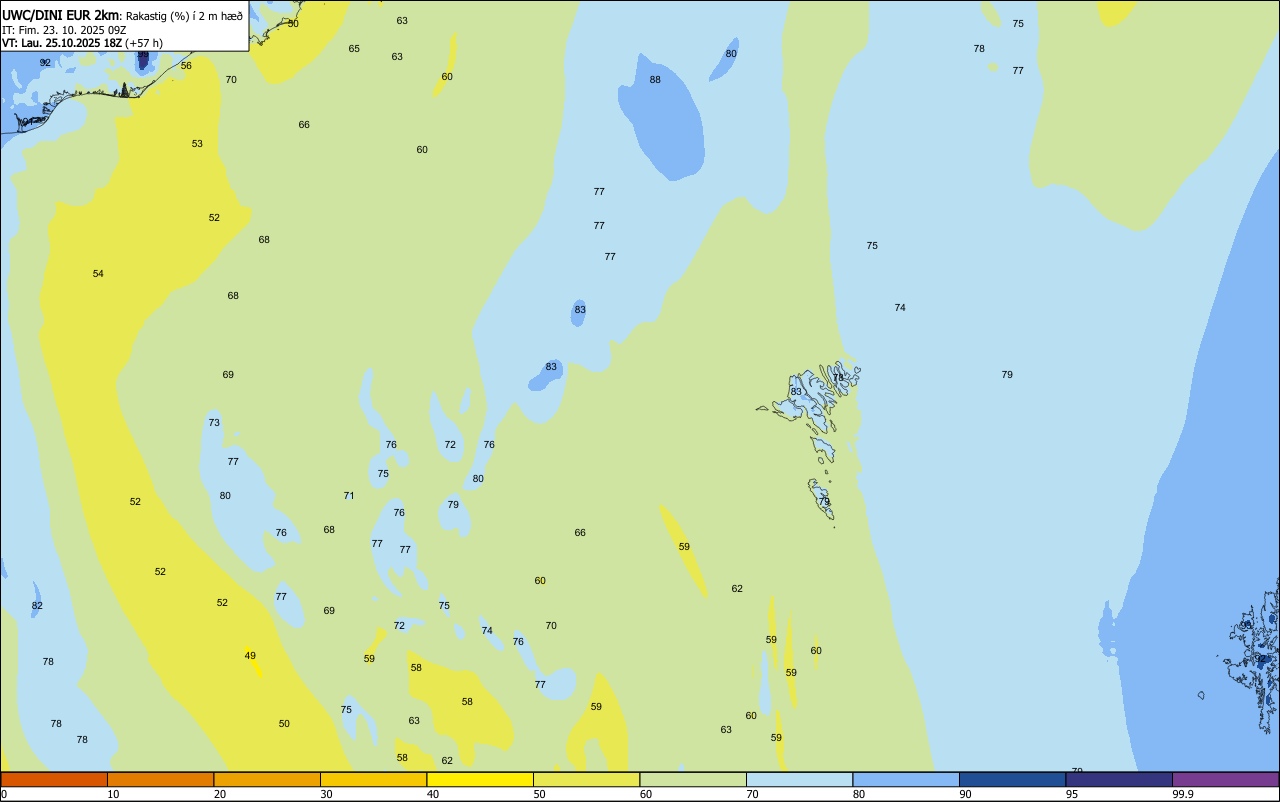Click the "92" value near the coastline

(x=45, y=62)
